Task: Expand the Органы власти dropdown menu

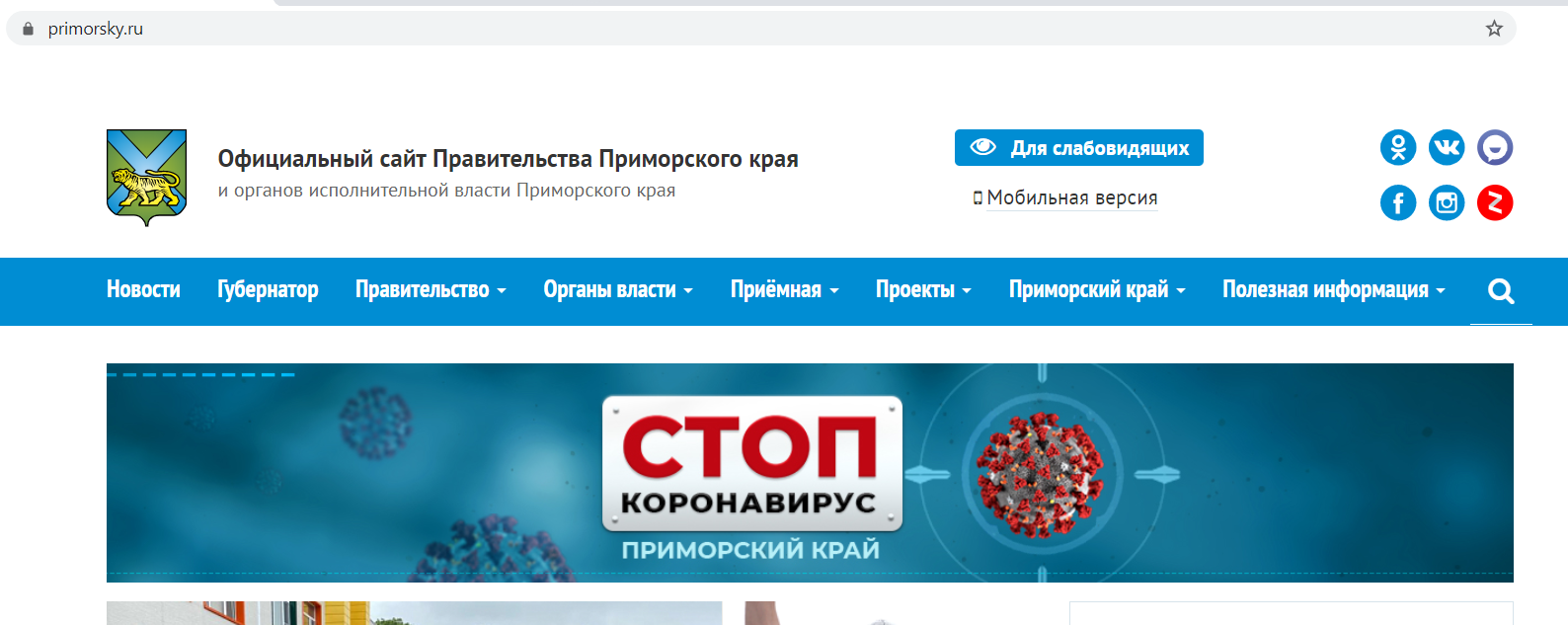Action: click(618, 290)
